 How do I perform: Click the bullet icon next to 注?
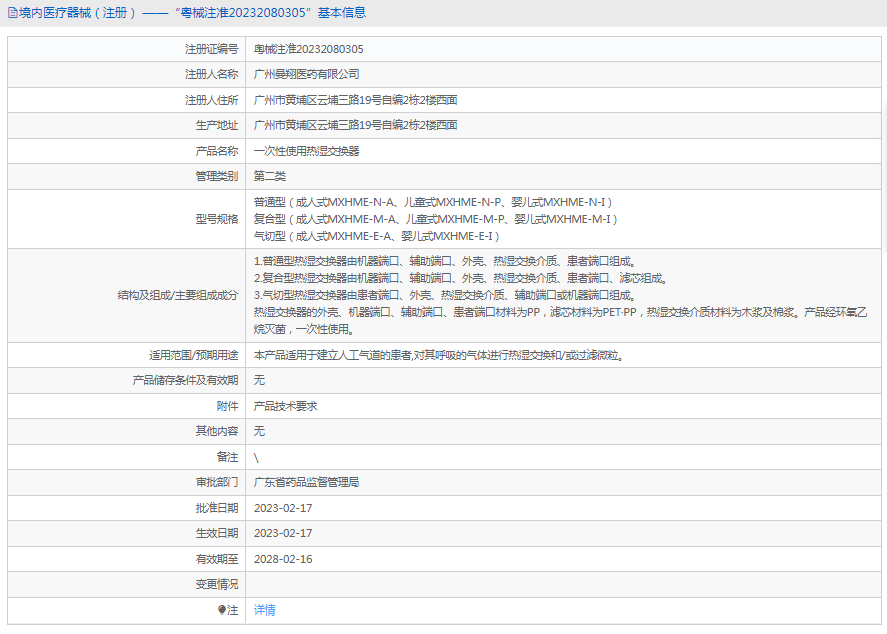click(222, 610)
